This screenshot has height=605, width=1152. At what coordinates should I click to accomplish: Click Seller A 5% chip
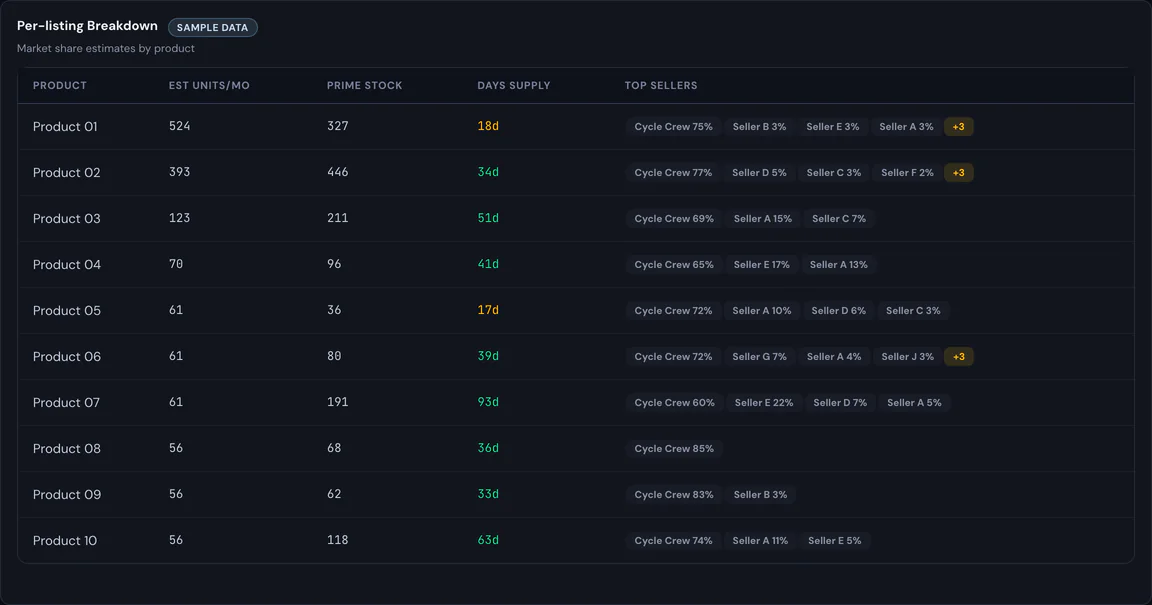[914, 402]
